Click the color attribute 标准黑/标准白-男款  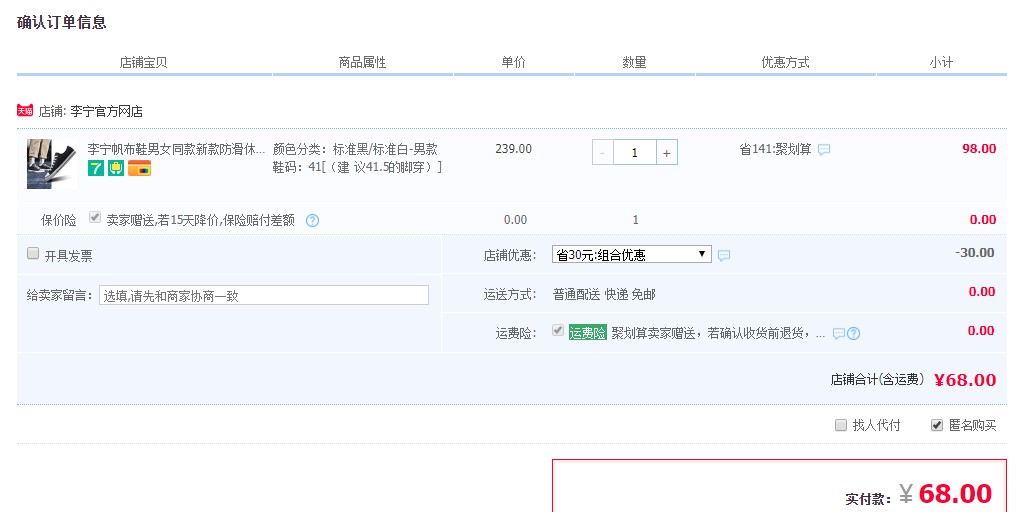click(385, 149)
